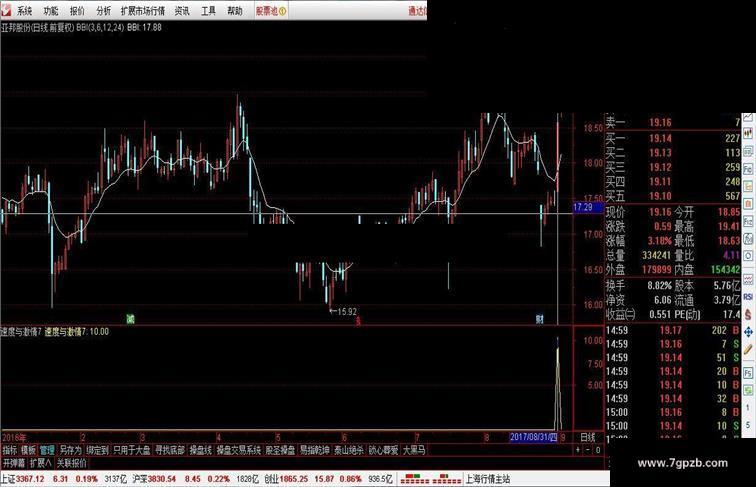Select the 泰山绝杀 indicator tab
The height and width of the screenshot is (487, 756).
(349, 450)
